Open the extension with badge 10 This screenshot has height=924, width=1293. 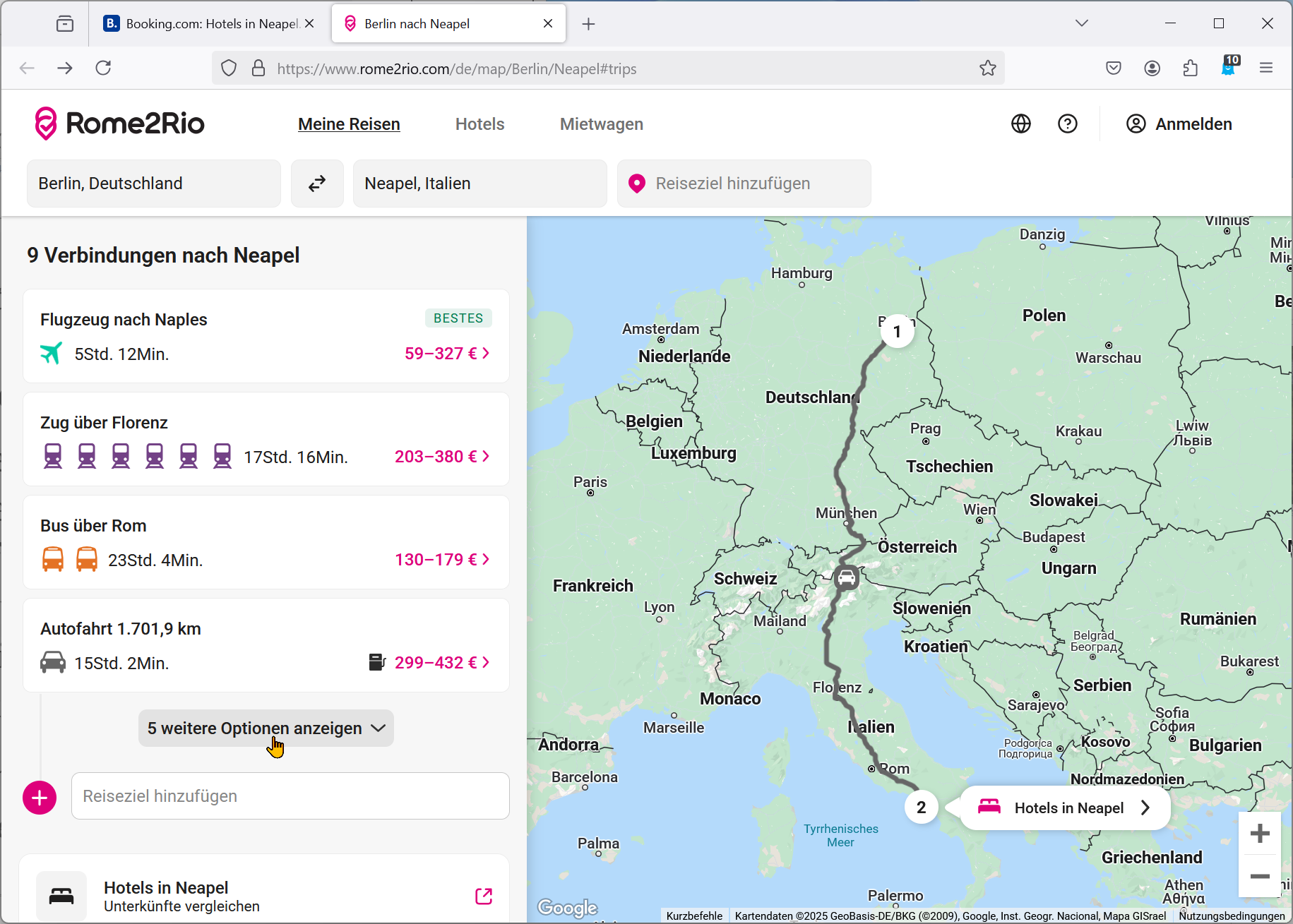point(1229,66)
